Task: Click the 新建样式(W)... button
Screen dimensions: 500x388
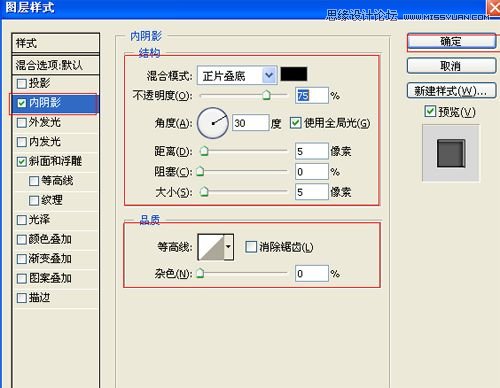Action: point(452,91)
